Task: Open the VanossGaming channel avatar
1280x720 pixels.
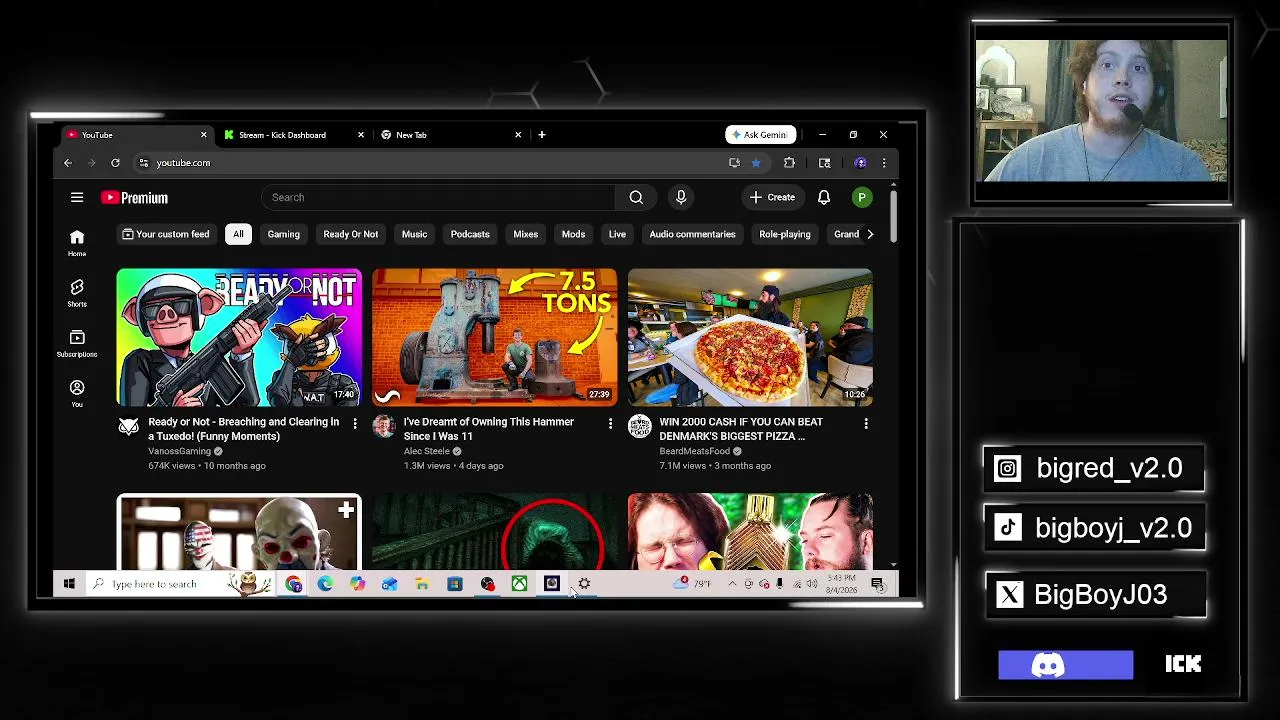Action: point(128,427)
